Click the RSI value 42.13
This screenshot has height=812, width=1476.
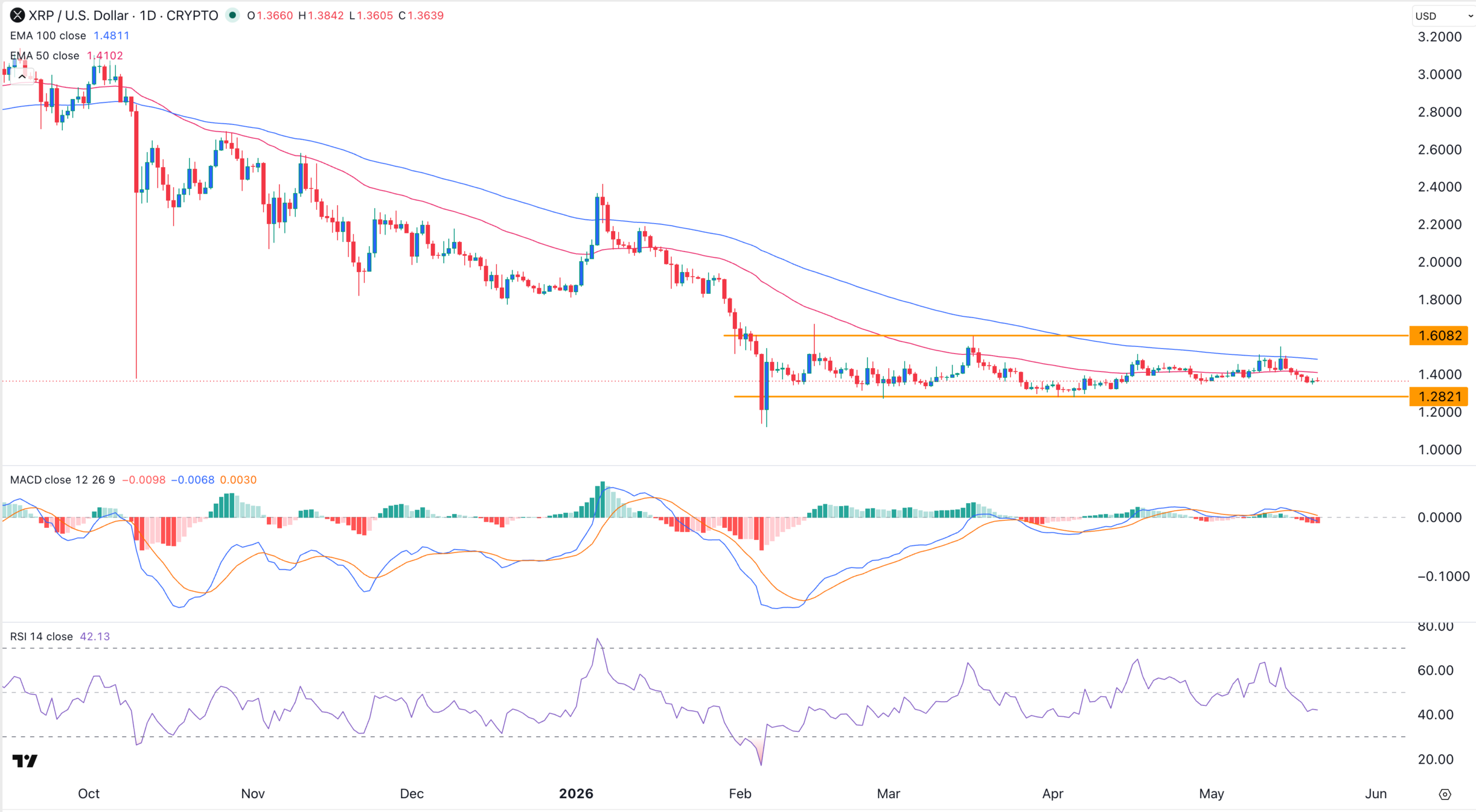[x=95, y=637]
